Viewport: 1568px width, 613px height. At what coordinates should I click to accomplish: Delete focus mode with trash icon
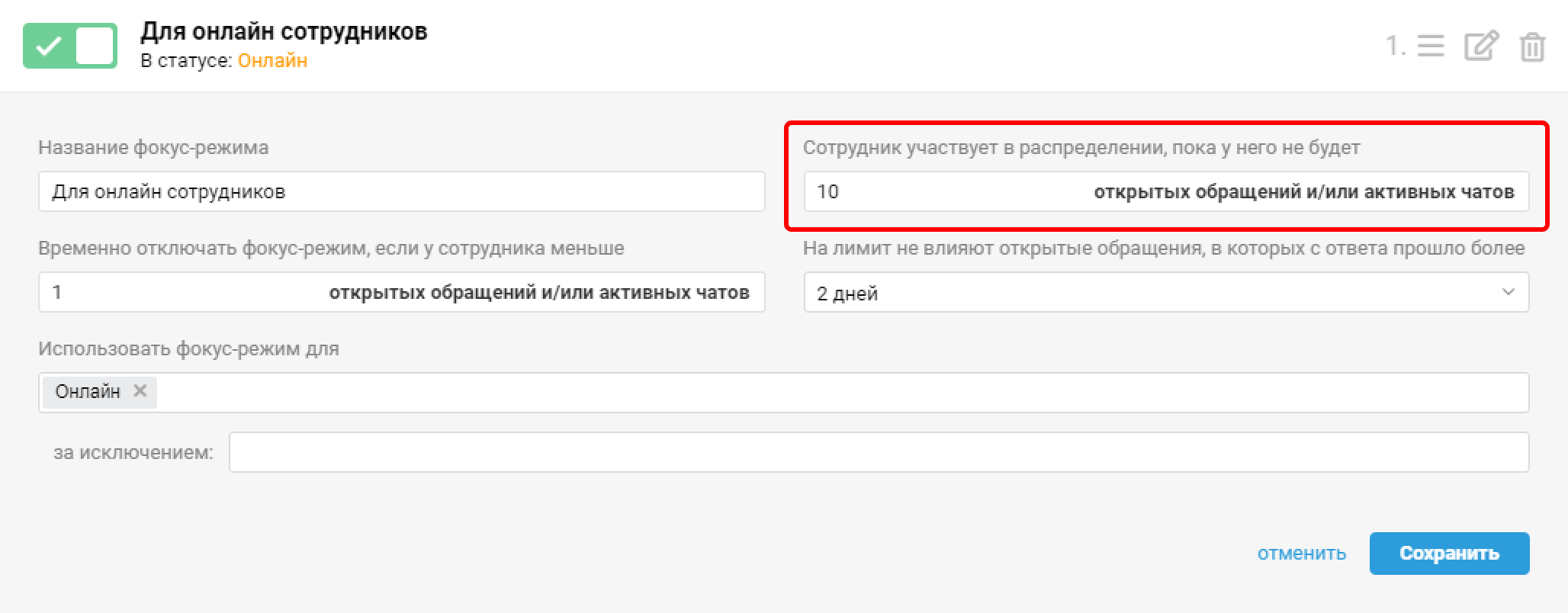1532,47
